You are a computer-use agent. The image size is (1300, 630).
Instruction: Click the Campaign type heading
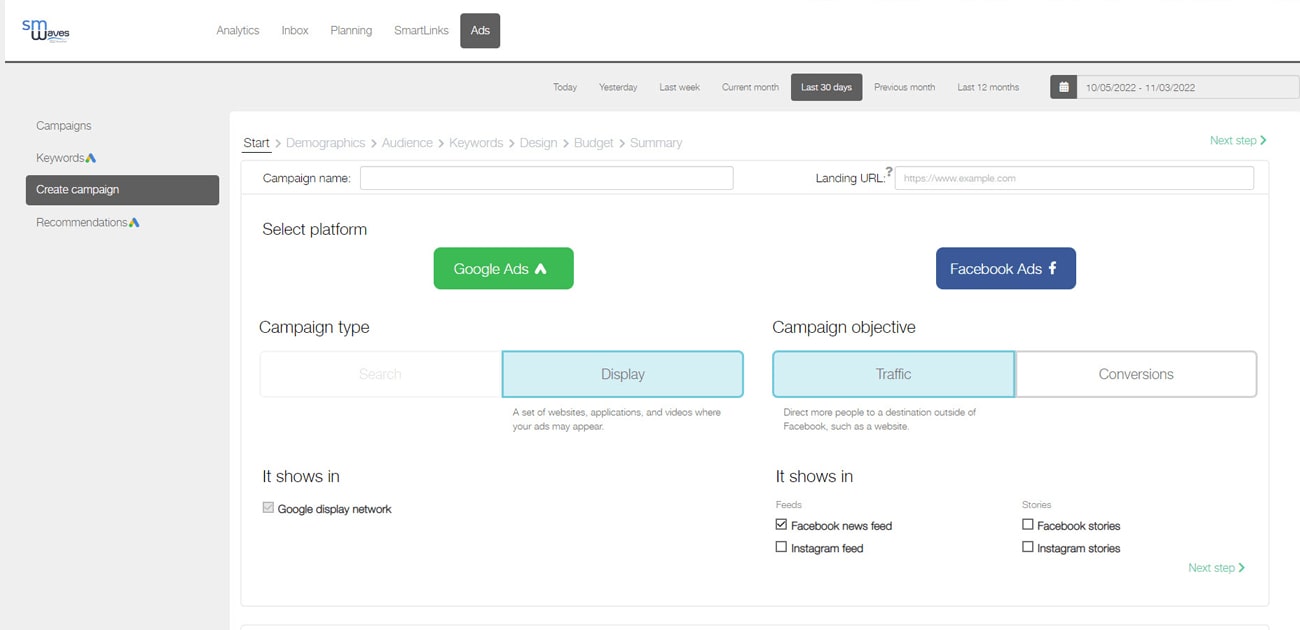click(x=314, y=327)
